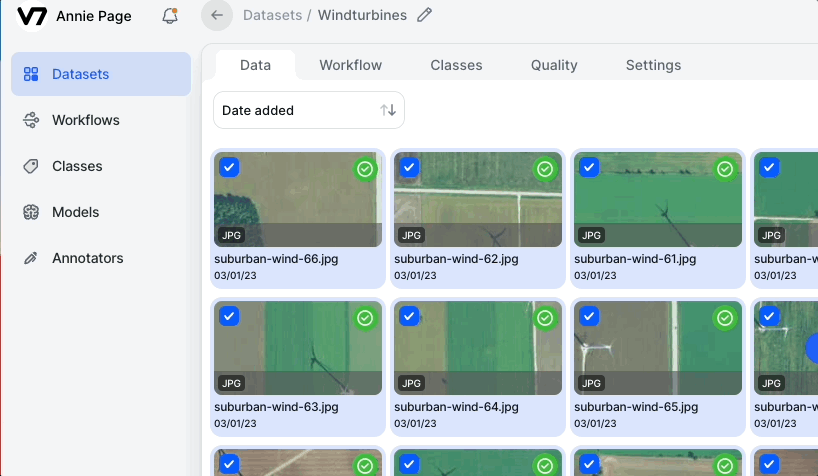Click date 03/01/23 under suburban-wind-64.jpg
The height and width of the screenshot is (476, 818).
click(415, 424)
